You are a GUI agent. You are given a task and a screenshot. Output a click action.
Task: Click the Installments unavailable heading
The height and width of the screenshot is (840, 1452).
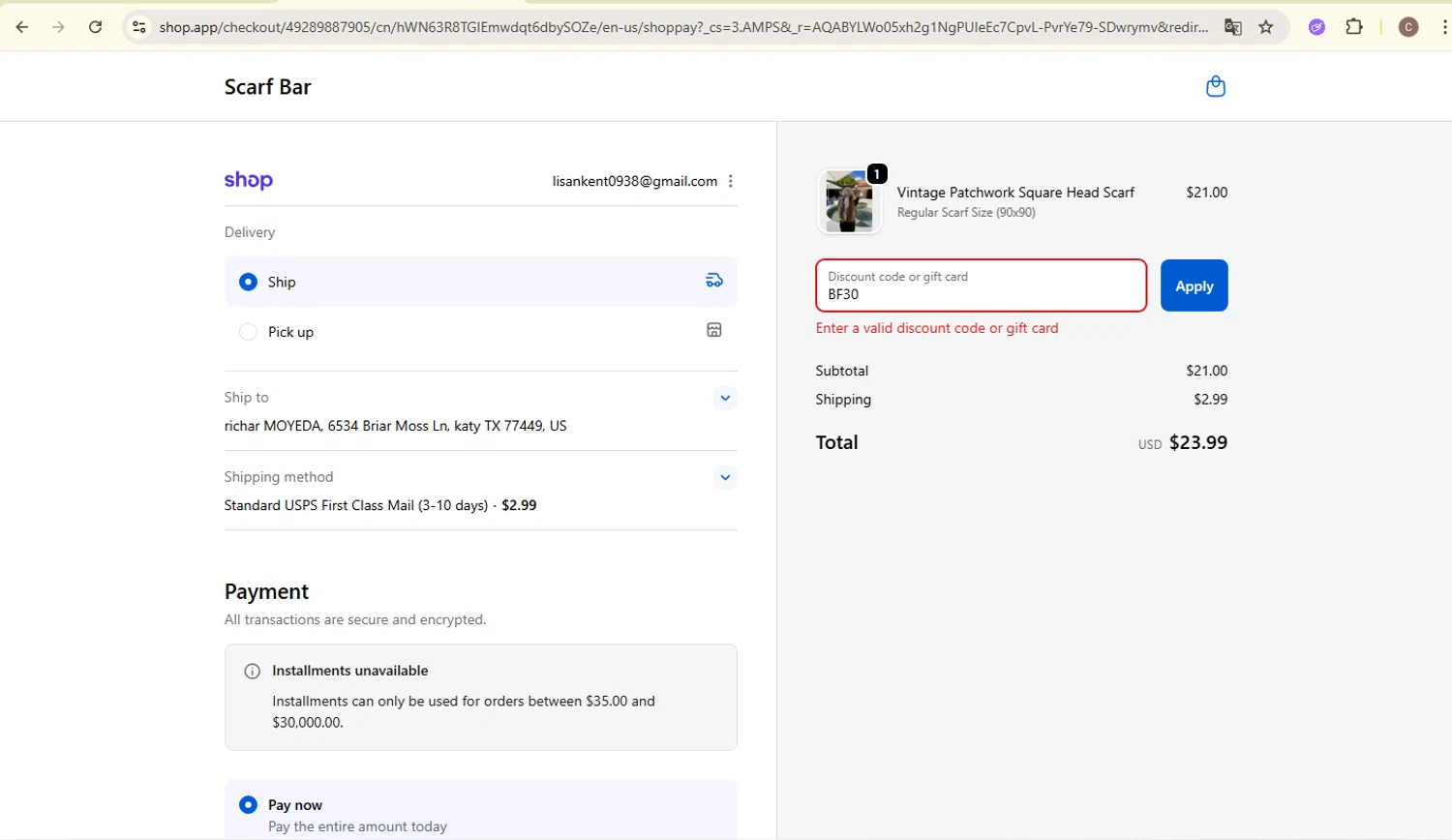(349, 671)
